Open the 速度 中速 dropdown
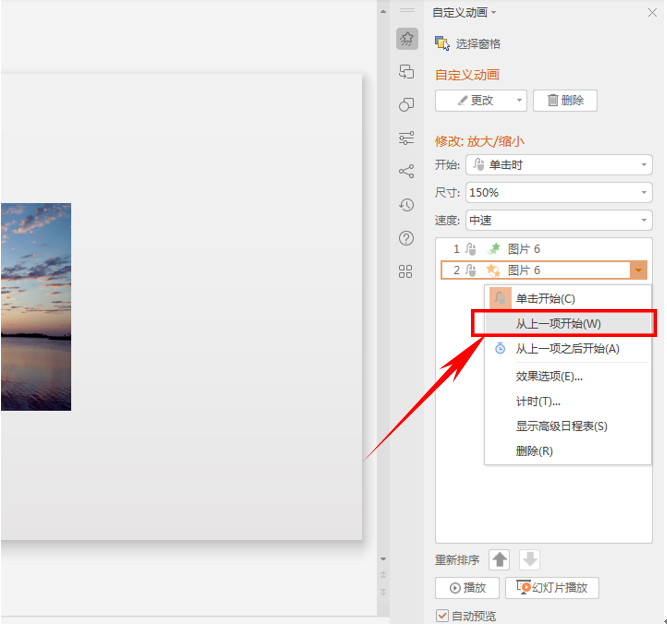Image resolution: width=667 pixels, height=625 pixels. pos(559,220)
